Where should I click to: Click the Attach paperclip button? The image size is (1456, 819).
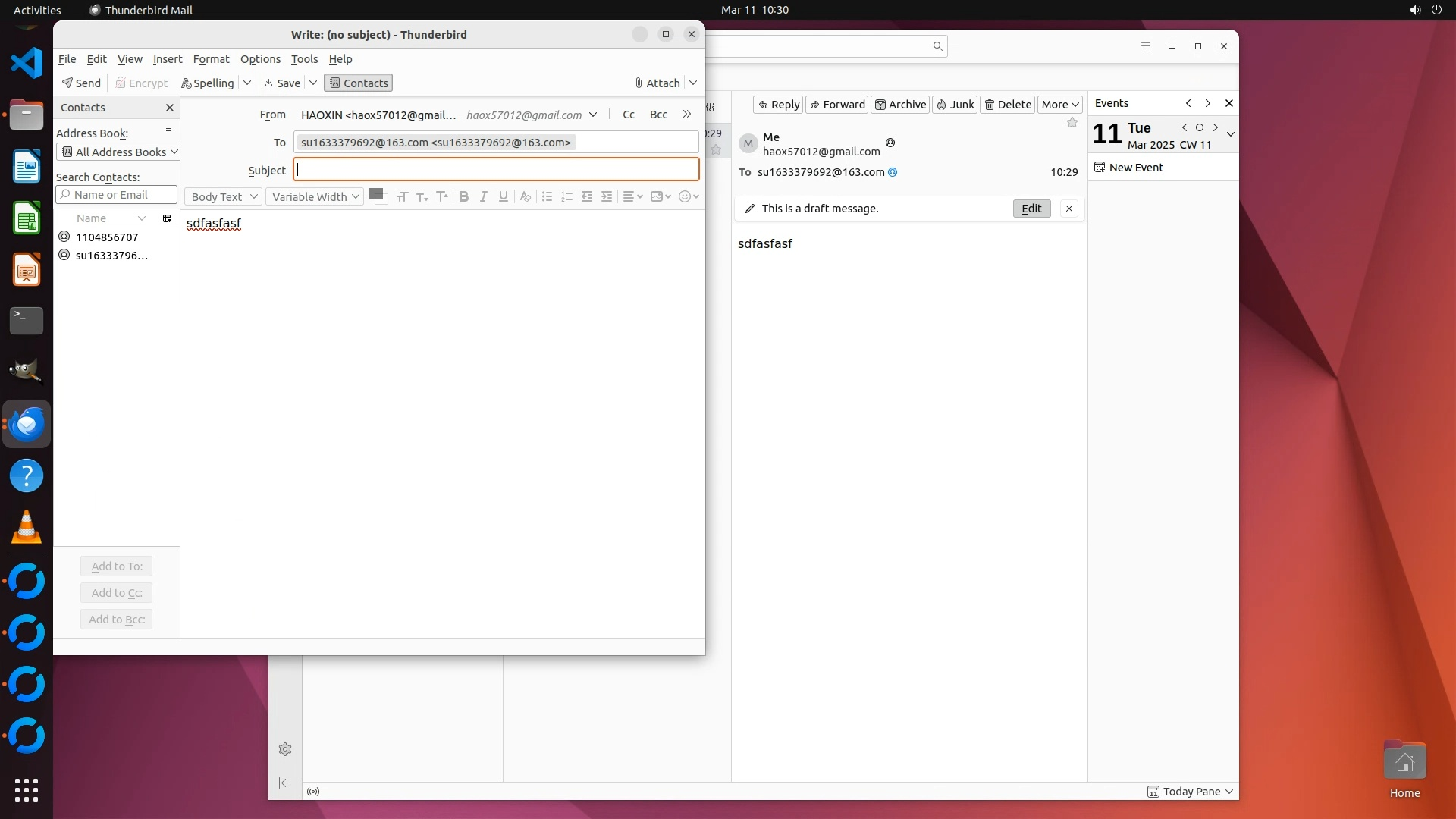point(657,83)
